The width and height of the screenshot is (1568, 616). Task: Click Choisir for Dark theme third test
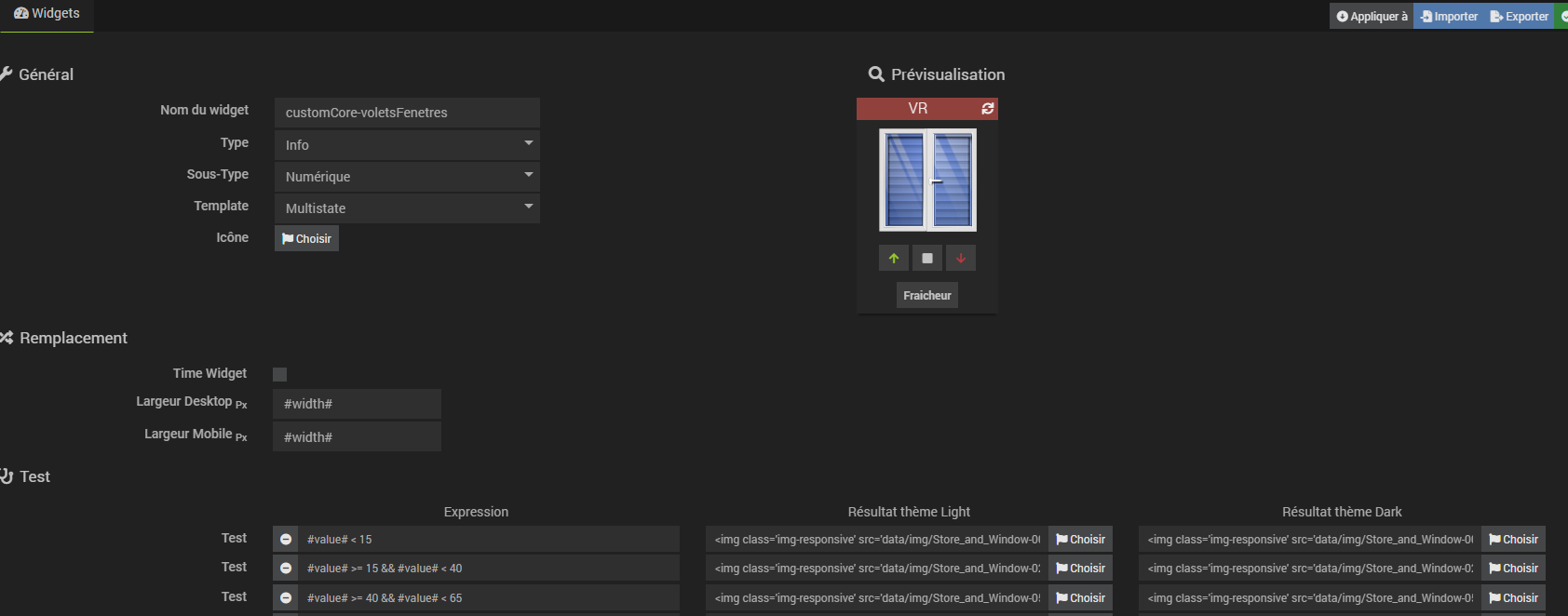[1513, 597]
